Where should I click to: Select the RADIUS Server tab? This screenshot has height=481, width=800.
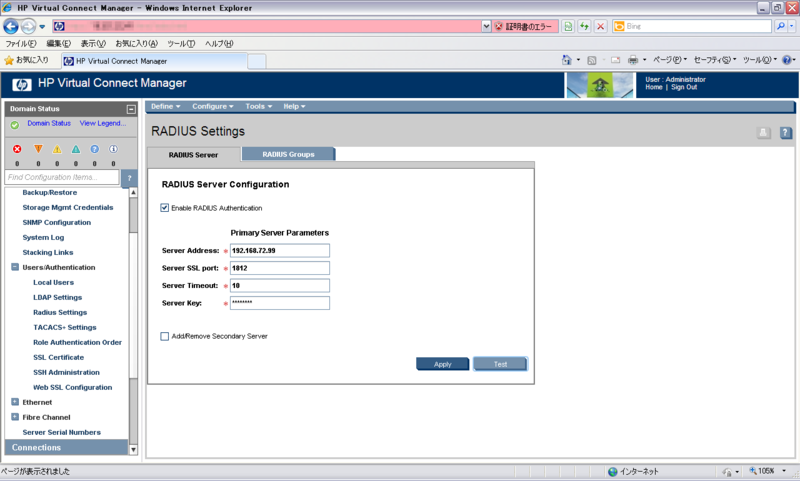pos(193,155)
